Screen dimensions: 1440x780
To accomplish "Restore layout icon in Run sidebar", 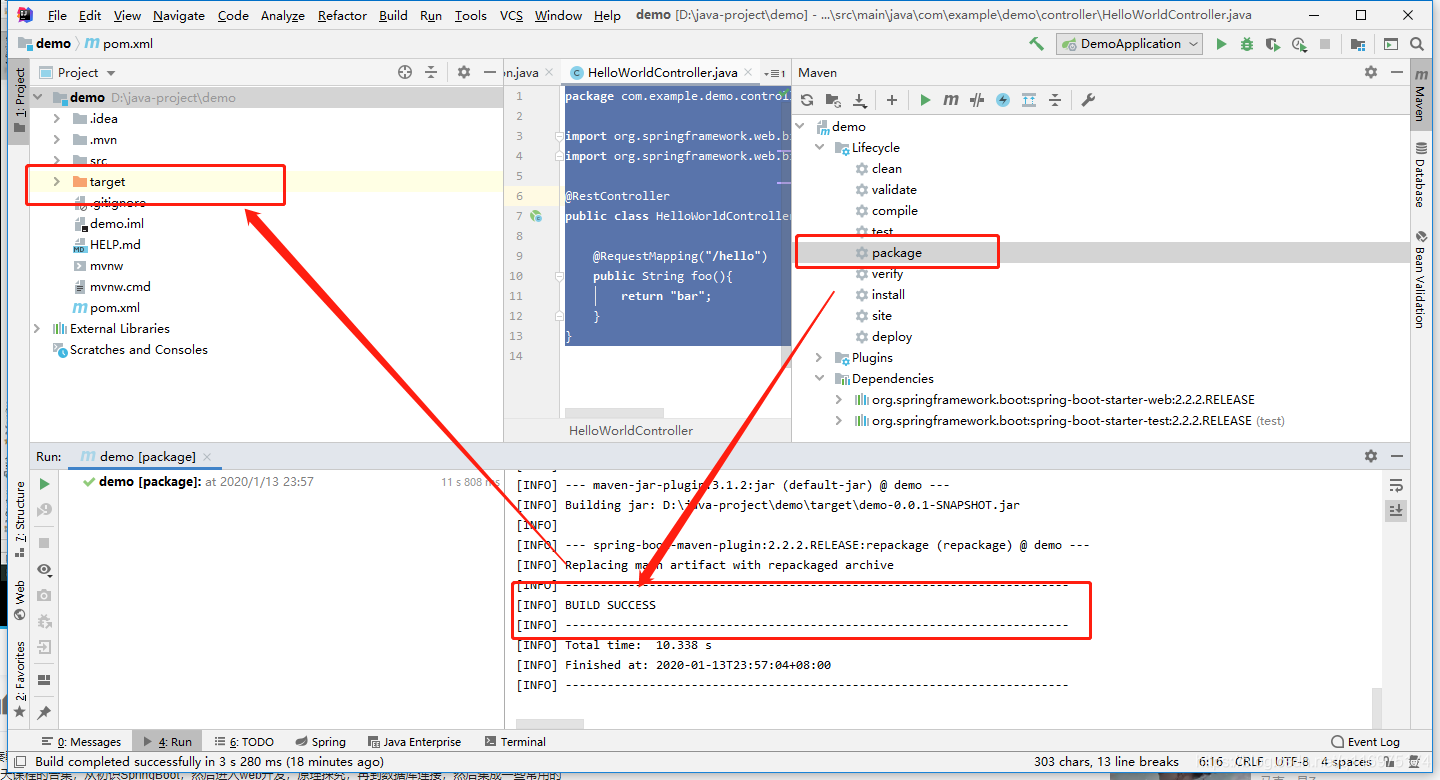I will 44,680.
